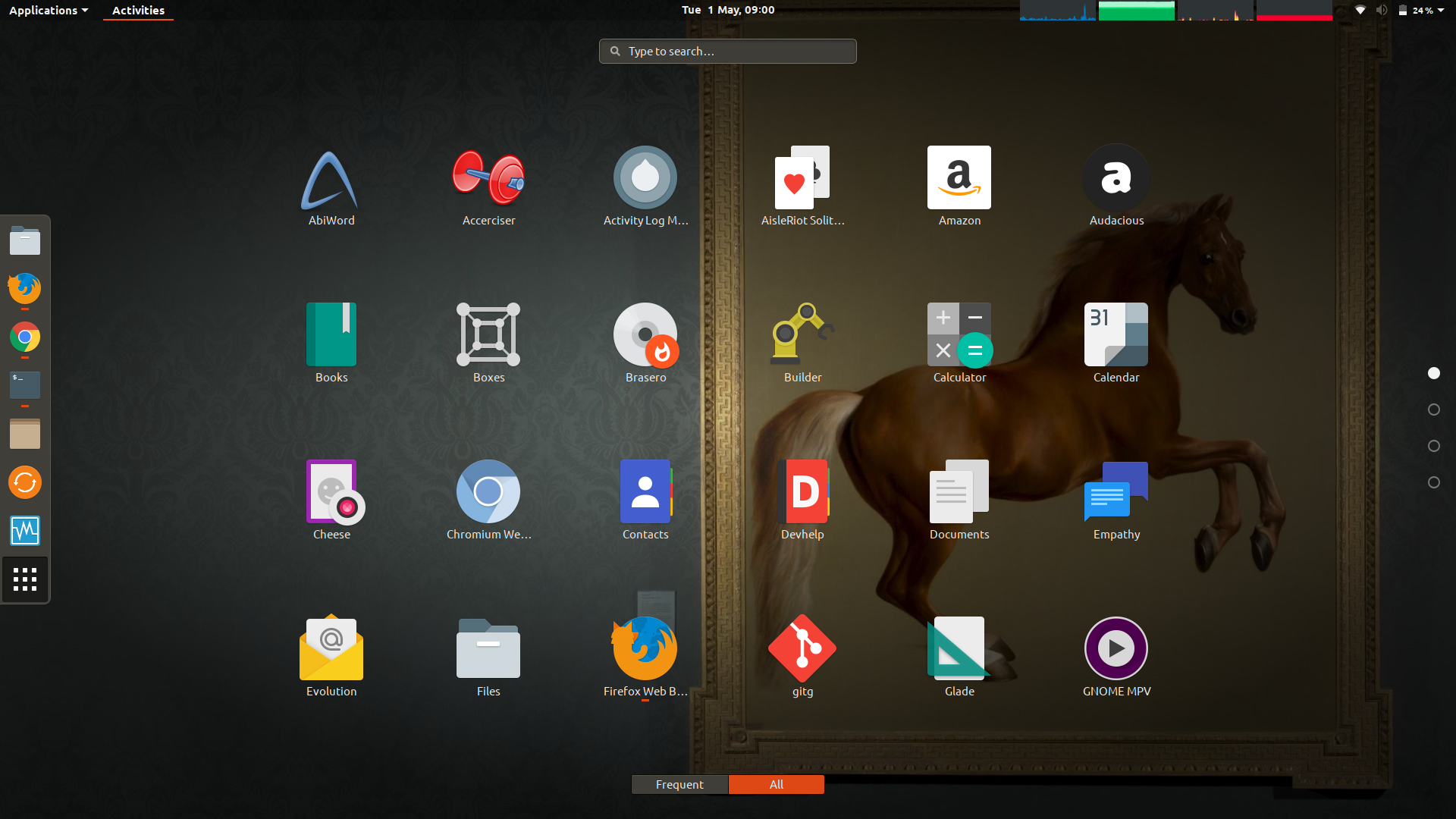Open Accerciser application
The width and height of the screenshot is (1456, 819).
click(488, 187)
